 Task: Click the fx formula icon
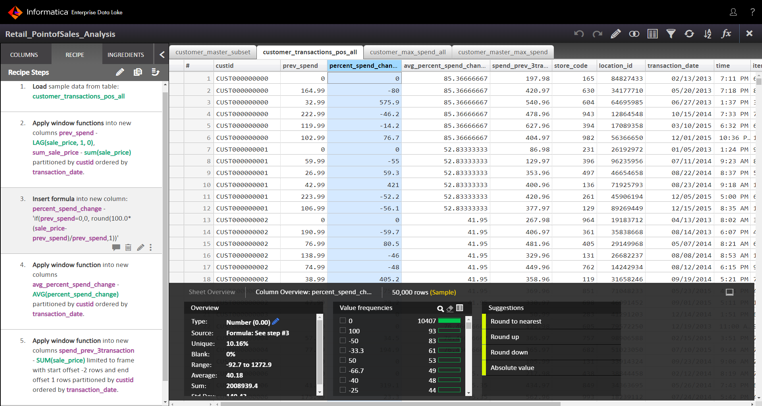726,34
